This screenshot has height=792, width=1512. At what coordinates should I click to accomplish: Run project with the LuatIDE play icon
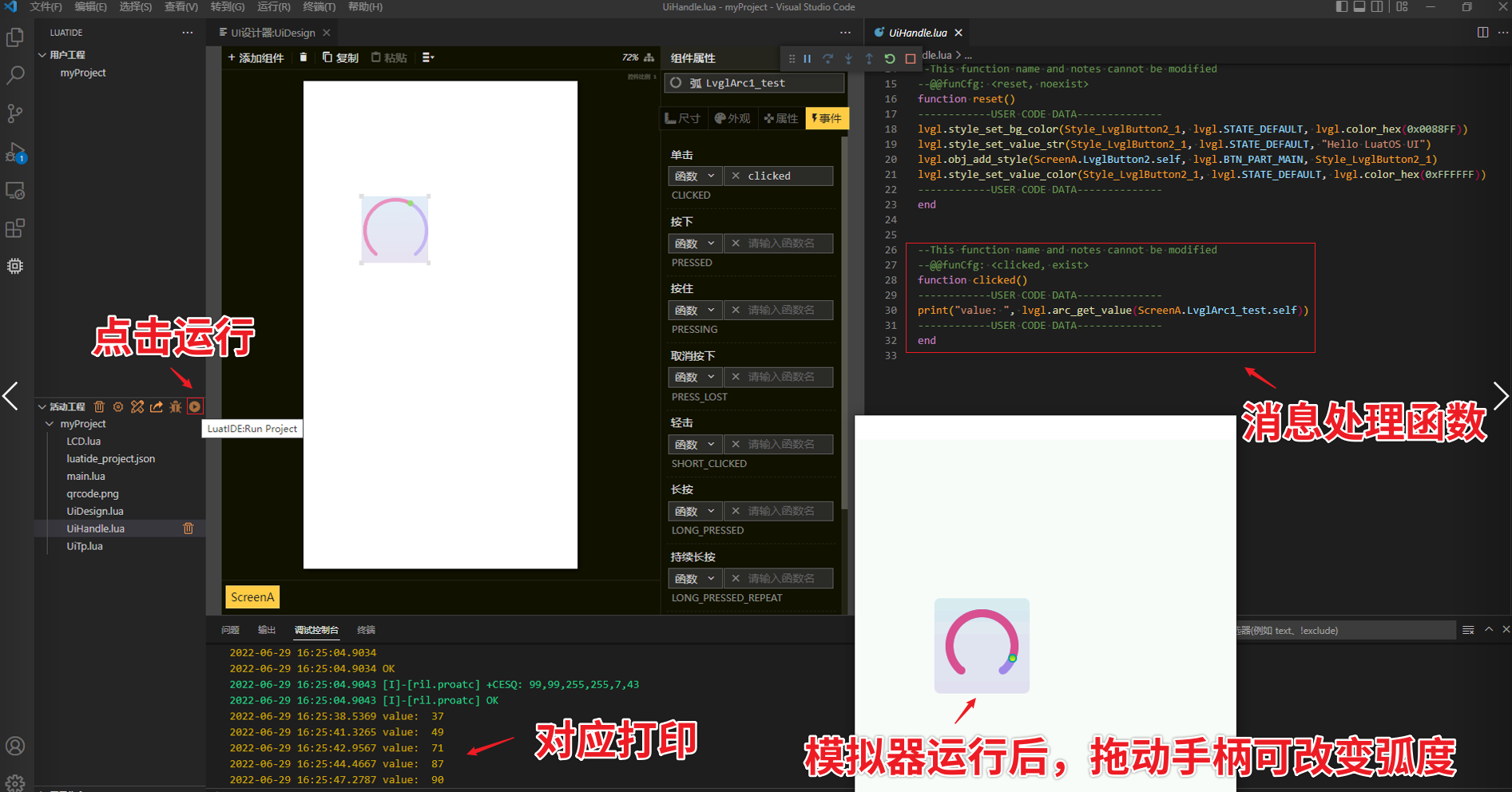195,407
